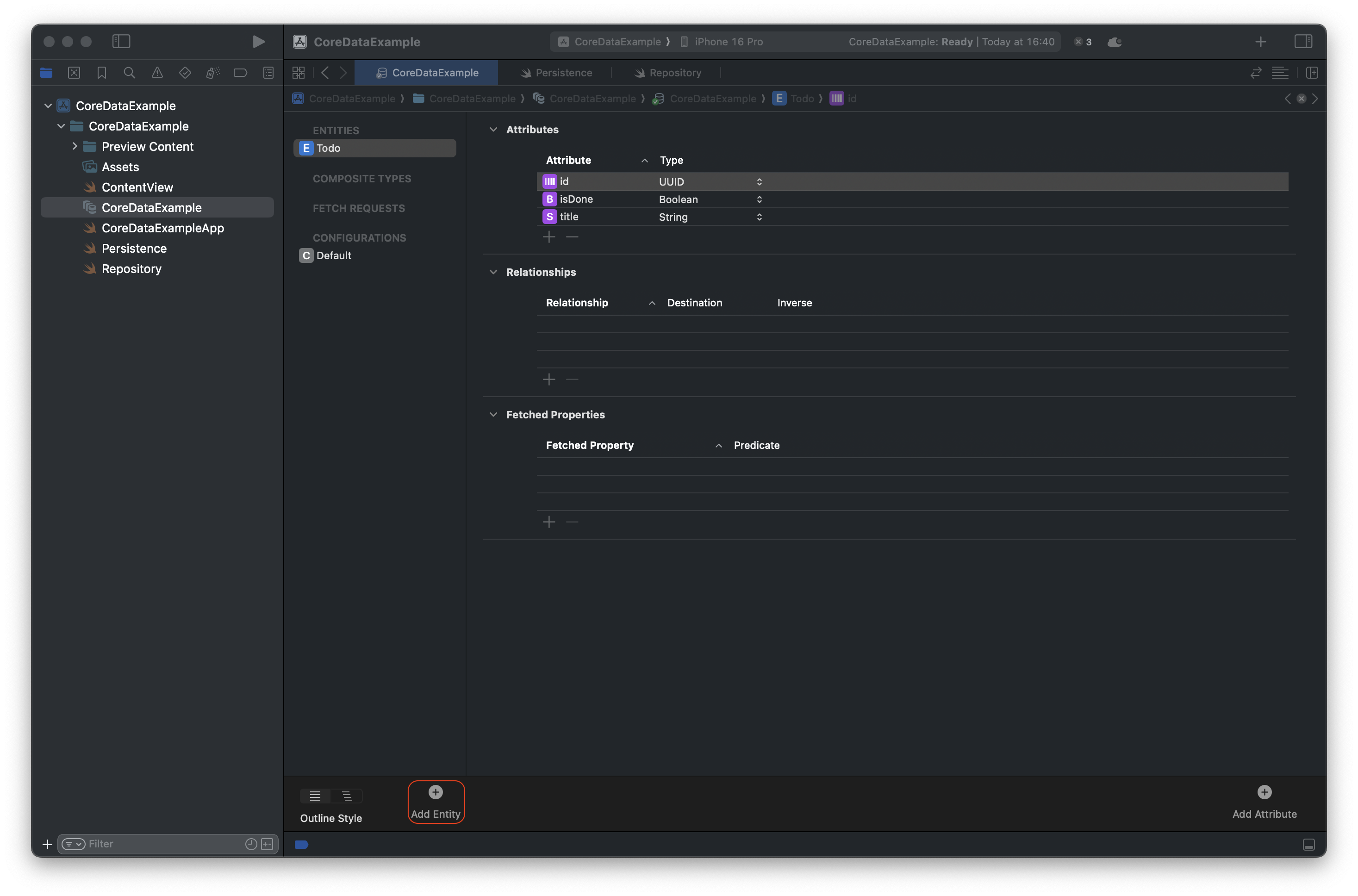Viewport: 1358px width, 896px height.
Task: Add a fetched property with the plus button
Action: 549,522
